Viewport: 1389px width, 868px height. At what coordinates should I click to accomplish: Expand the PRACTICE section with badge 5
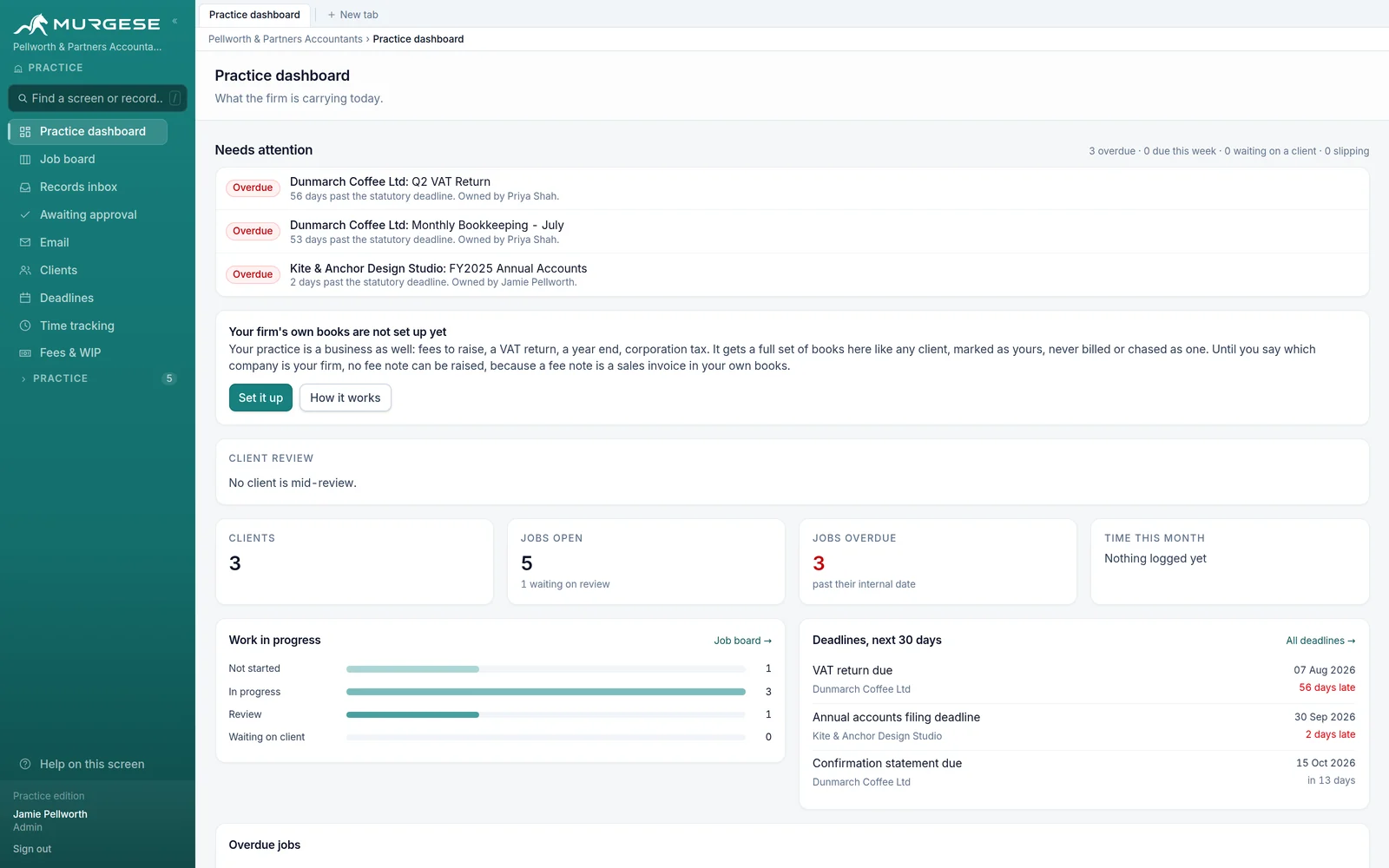point(97,378)
